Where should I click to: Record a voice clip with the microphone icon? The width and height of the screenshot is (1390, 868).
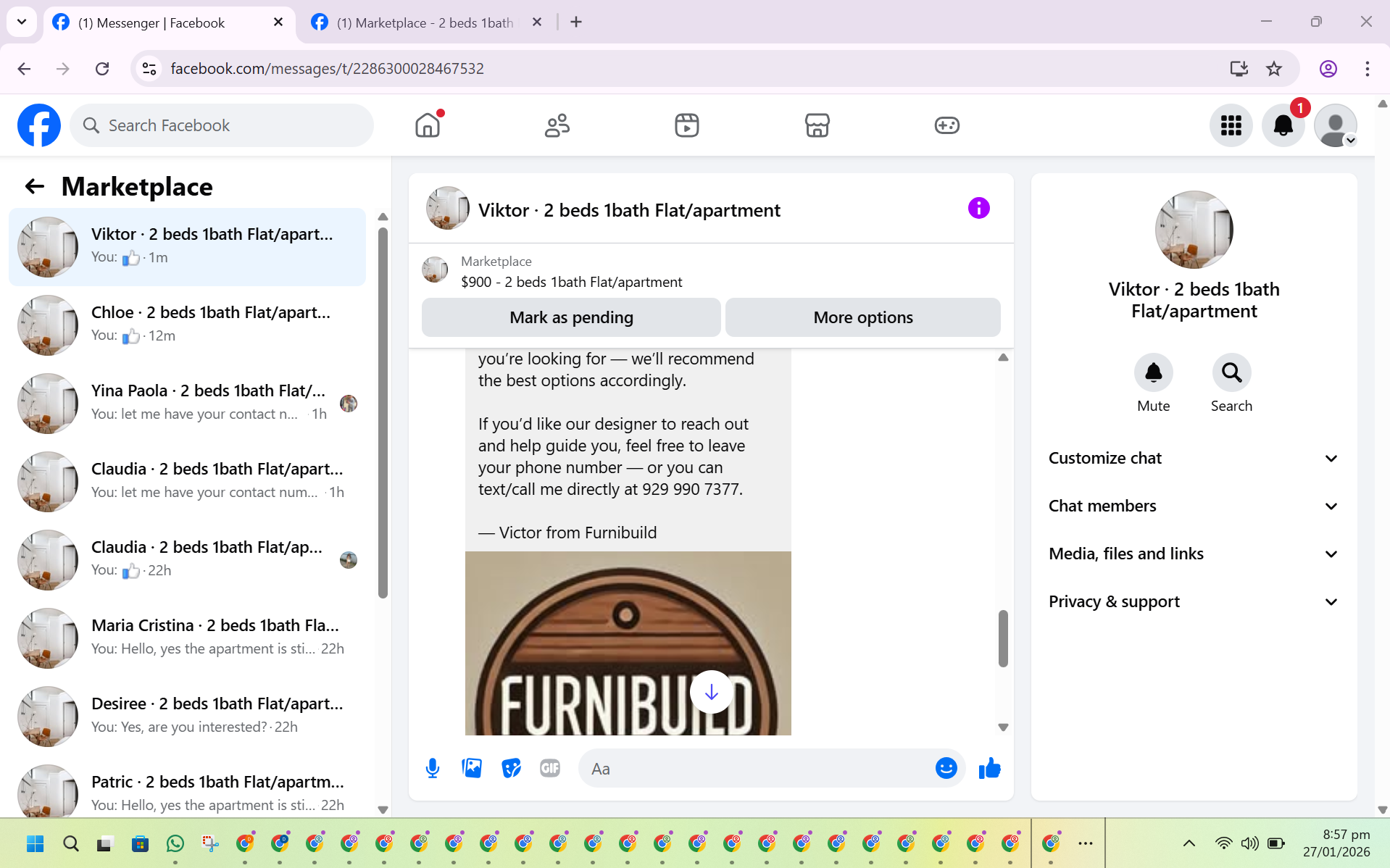tap(433, 768)
